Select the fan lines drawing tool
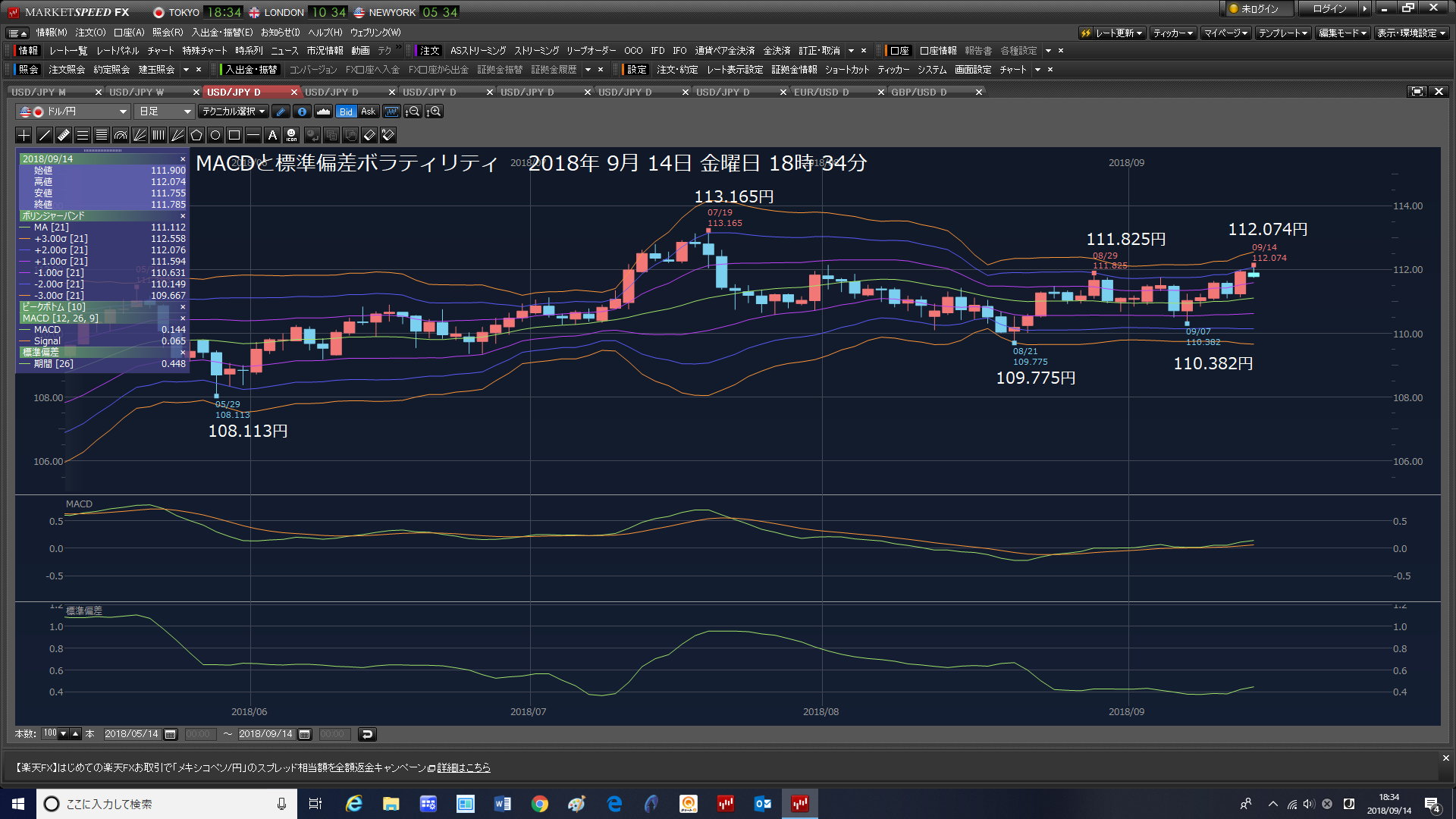 pyautogui.click(x=140, y=135)
